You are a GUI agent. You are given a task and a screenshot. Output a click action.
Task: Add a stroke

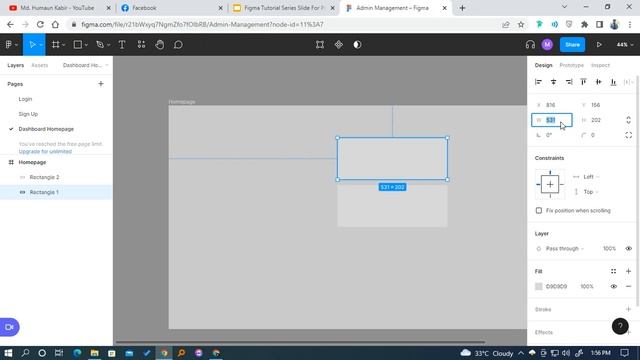coord(629,309)
